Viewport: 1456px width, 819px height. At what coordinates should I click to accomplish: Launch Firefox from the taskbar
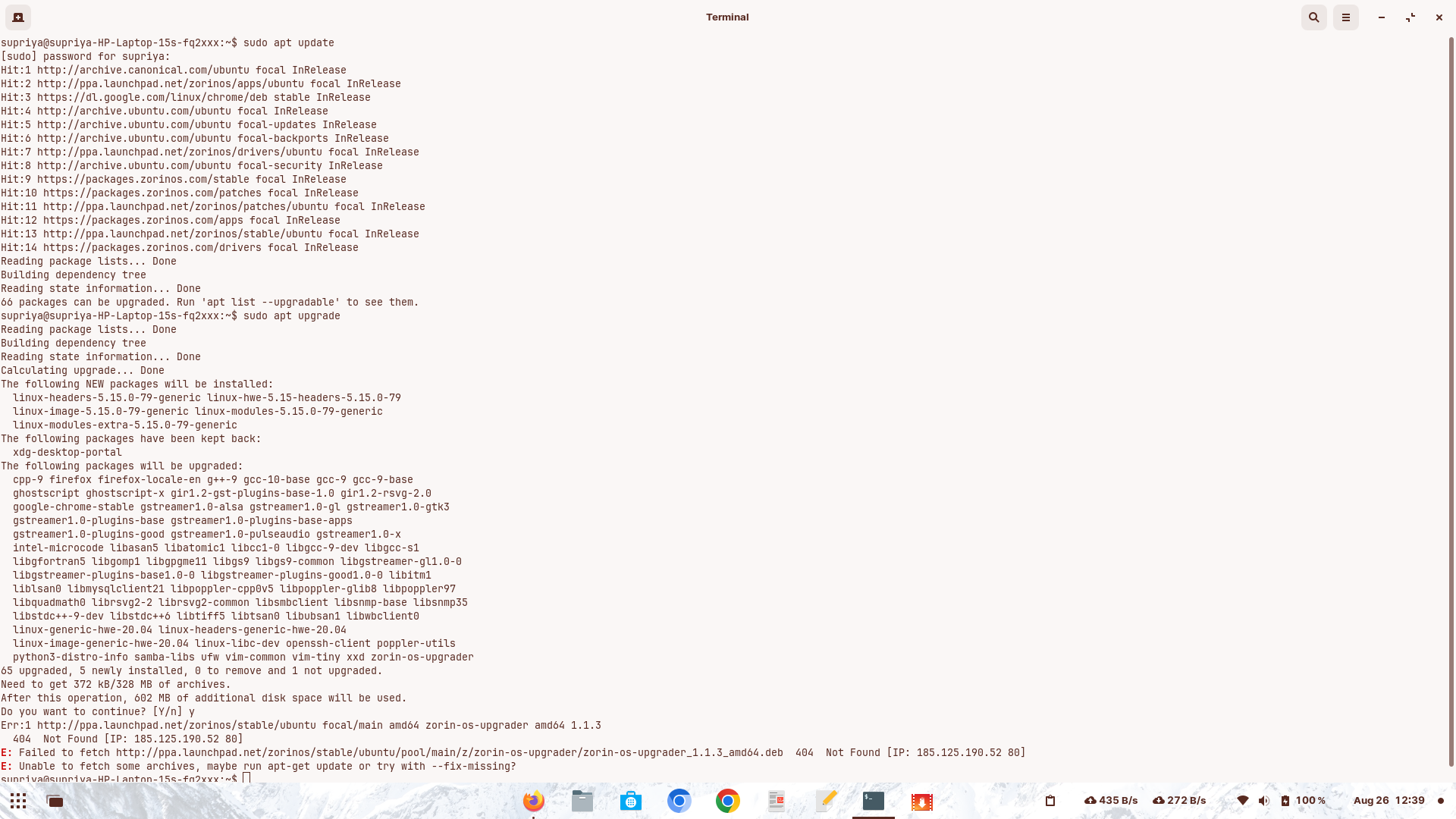534,801
